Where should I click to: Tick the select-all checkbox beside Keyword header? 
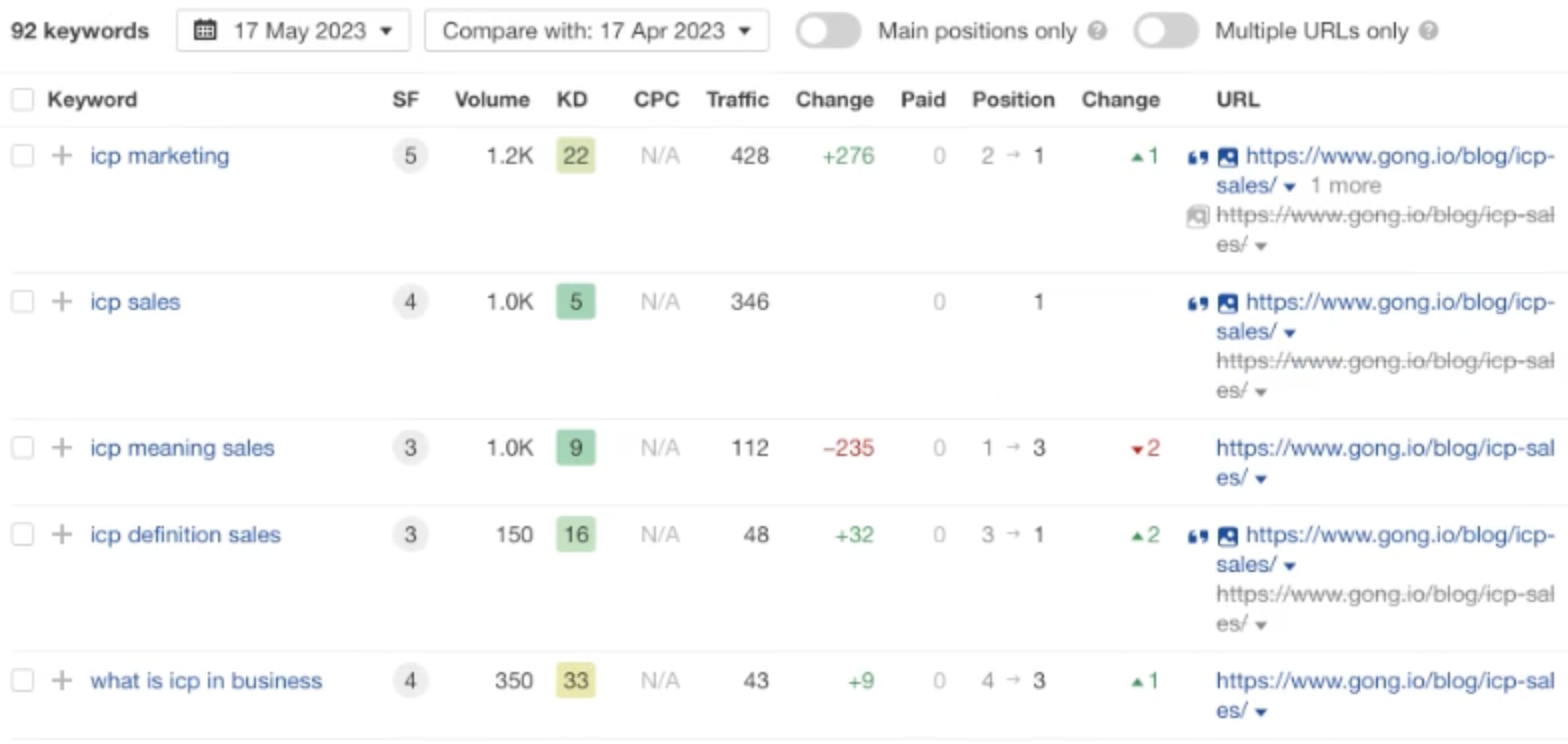22,100
